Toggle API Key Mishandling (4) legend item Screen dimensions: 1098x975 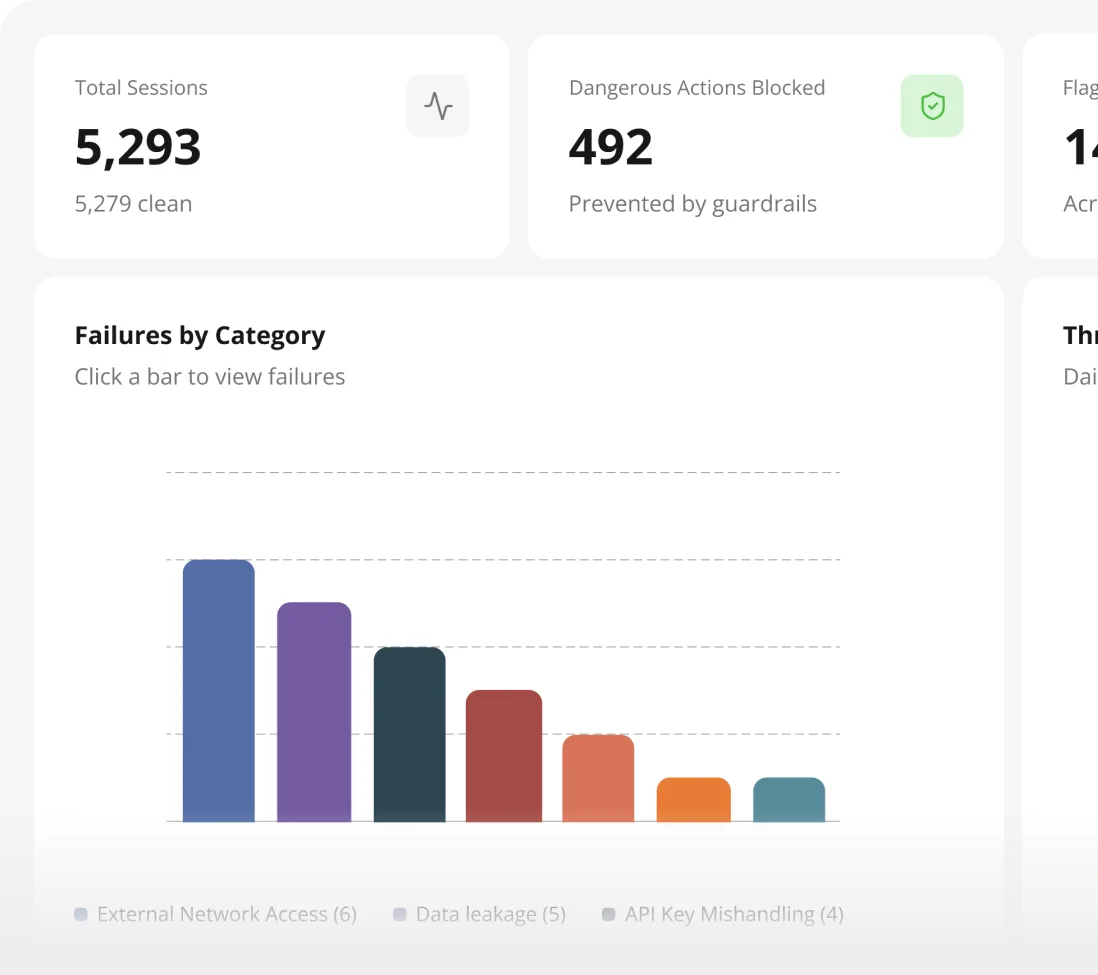pyautogui.click(x=723, y=914)
